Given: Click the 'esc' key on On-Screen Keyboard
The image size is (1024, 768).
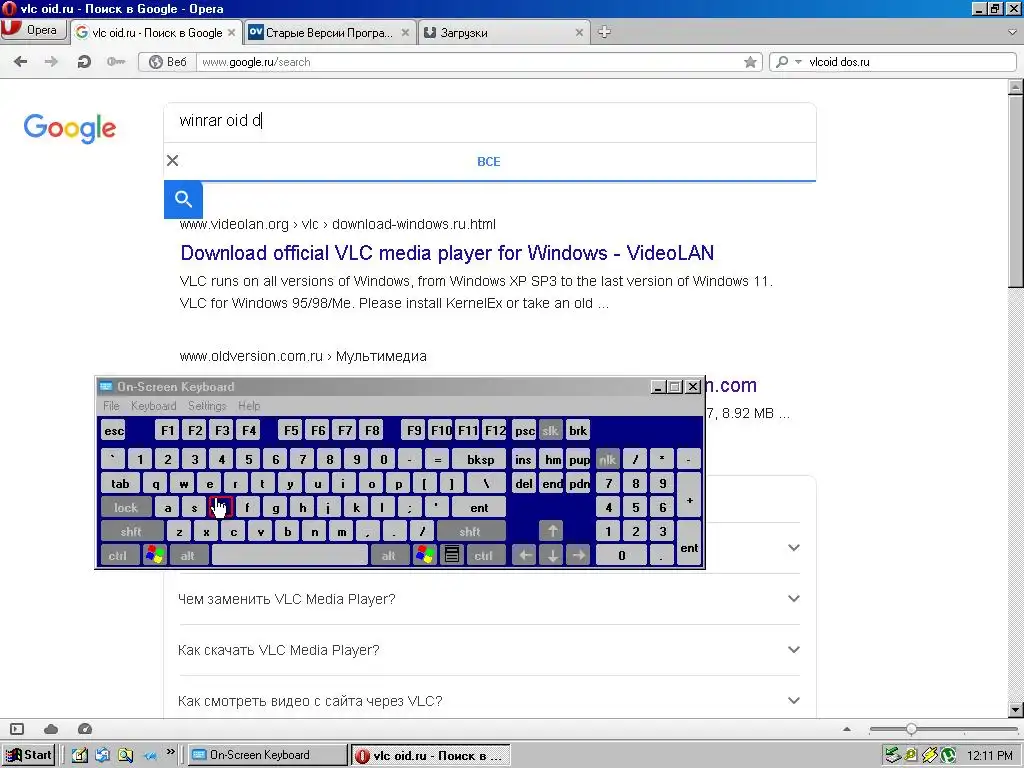Looking at the screenshot, I should (114, 430).
